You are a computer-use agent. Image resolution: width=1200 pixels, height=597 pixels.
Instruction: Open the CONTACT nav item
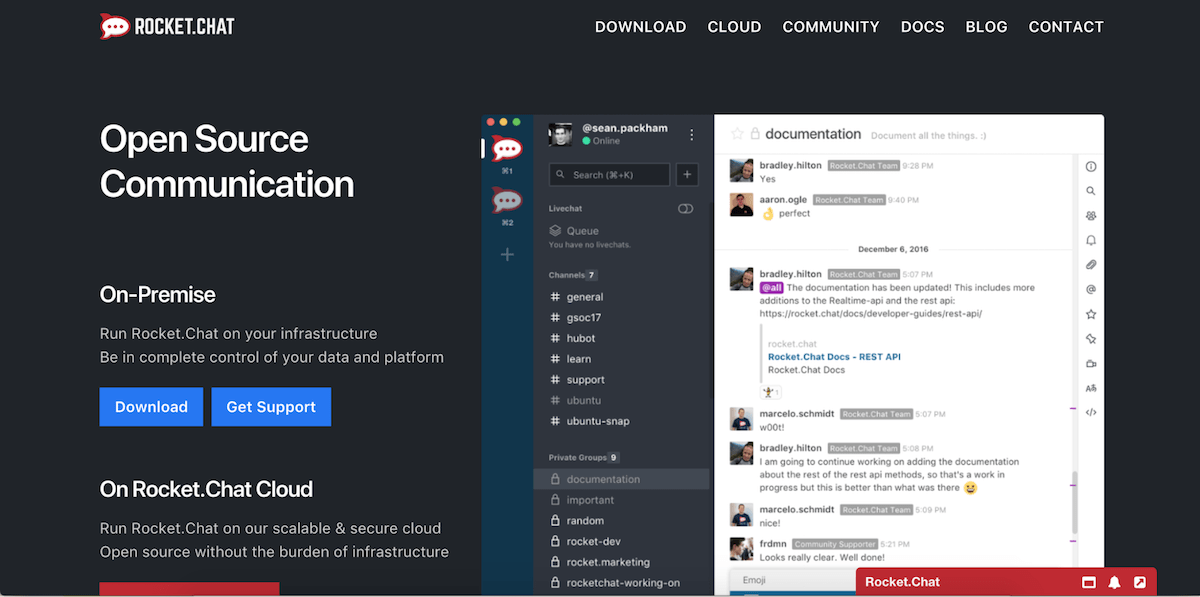coord(1066,27)
